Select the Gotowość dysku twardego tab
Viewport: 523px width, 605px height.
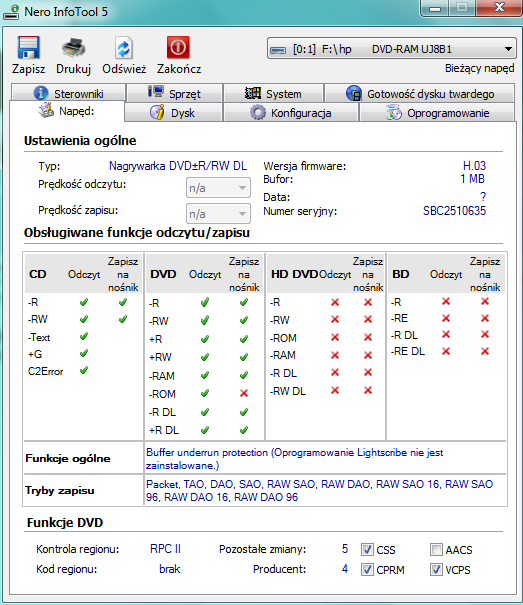click(x=420, y=93)
